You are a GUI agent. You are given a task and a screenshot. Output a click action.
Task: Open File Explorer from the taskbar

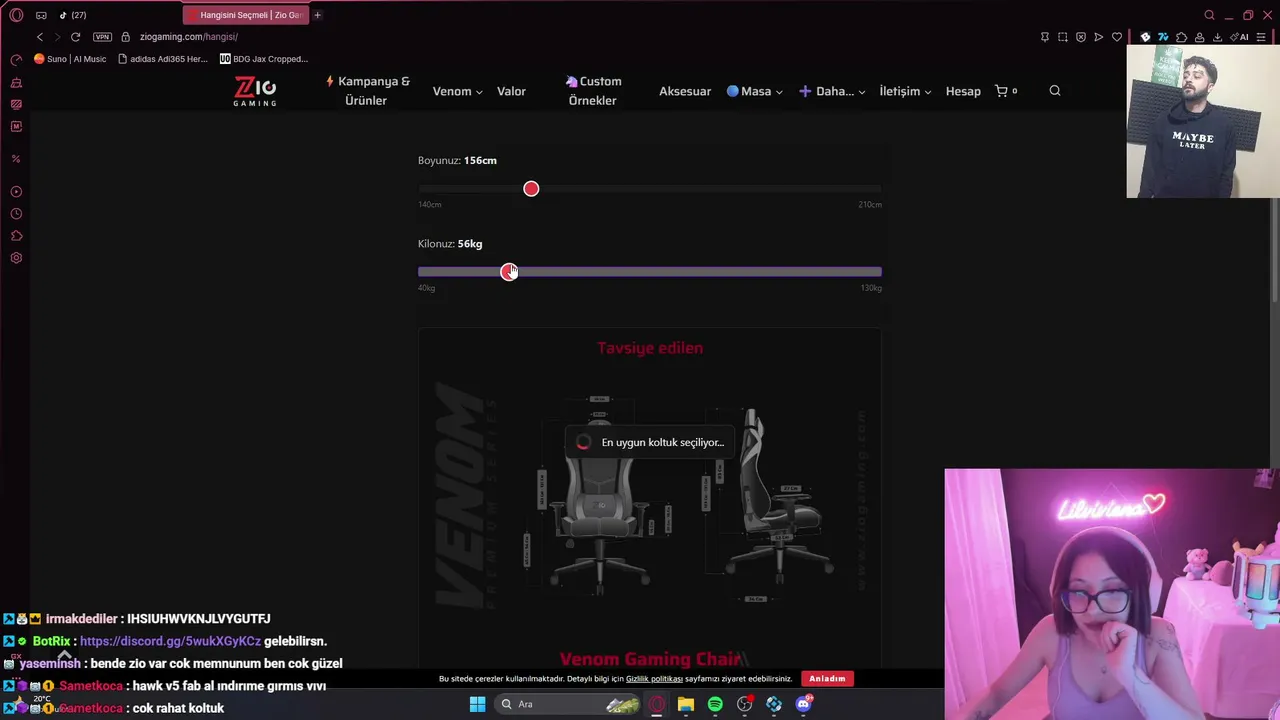[686, 704]
